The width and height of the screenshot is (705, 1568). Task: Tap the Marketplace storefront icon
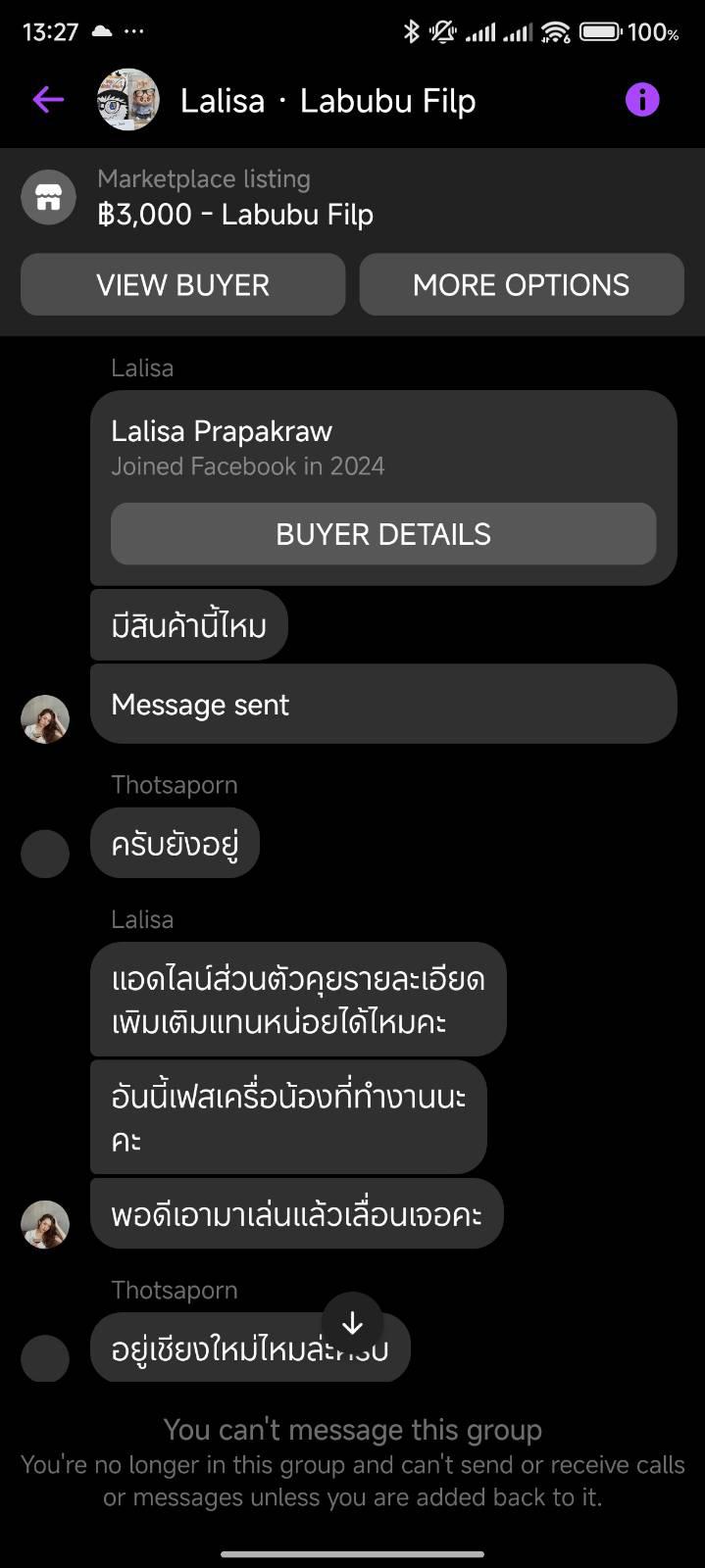(49, 197)
